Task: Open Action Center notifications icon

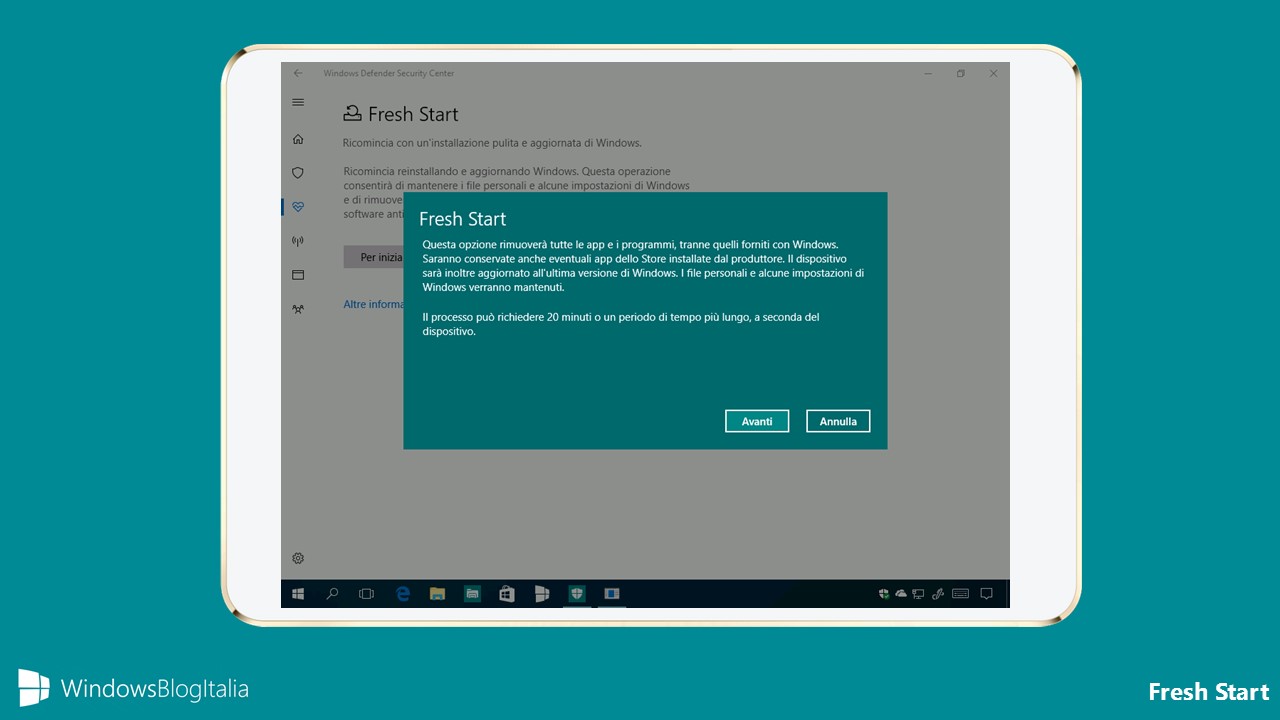Action: pyautogui.click(x=987, y=594)
